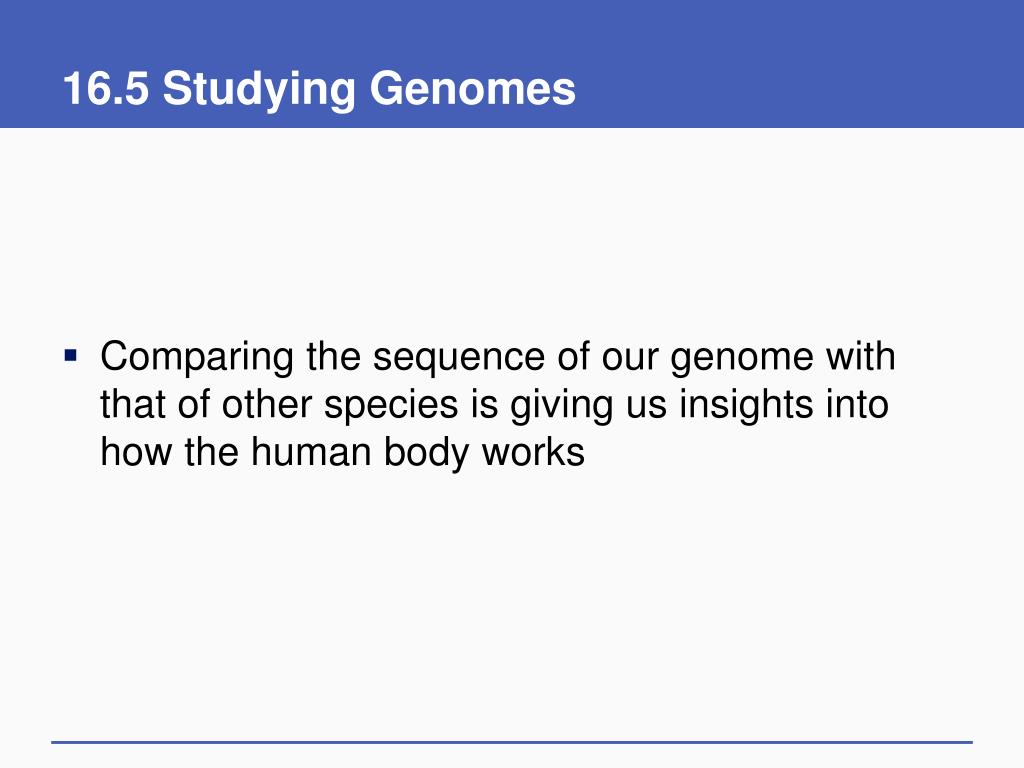Click the word 'Studying' in the heading
The height and width of the screenshot is (768, 1024).
click(259, 90)
